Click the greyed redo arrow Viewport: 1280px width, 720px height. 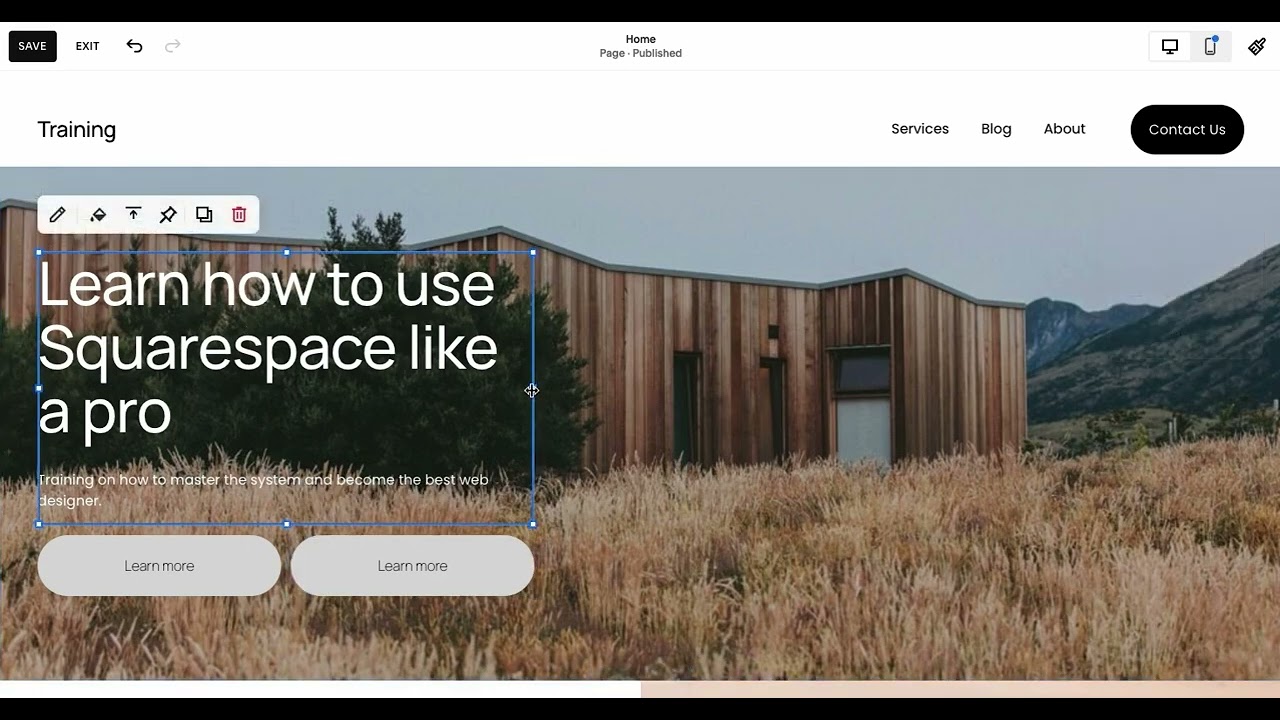click(173, 46)
